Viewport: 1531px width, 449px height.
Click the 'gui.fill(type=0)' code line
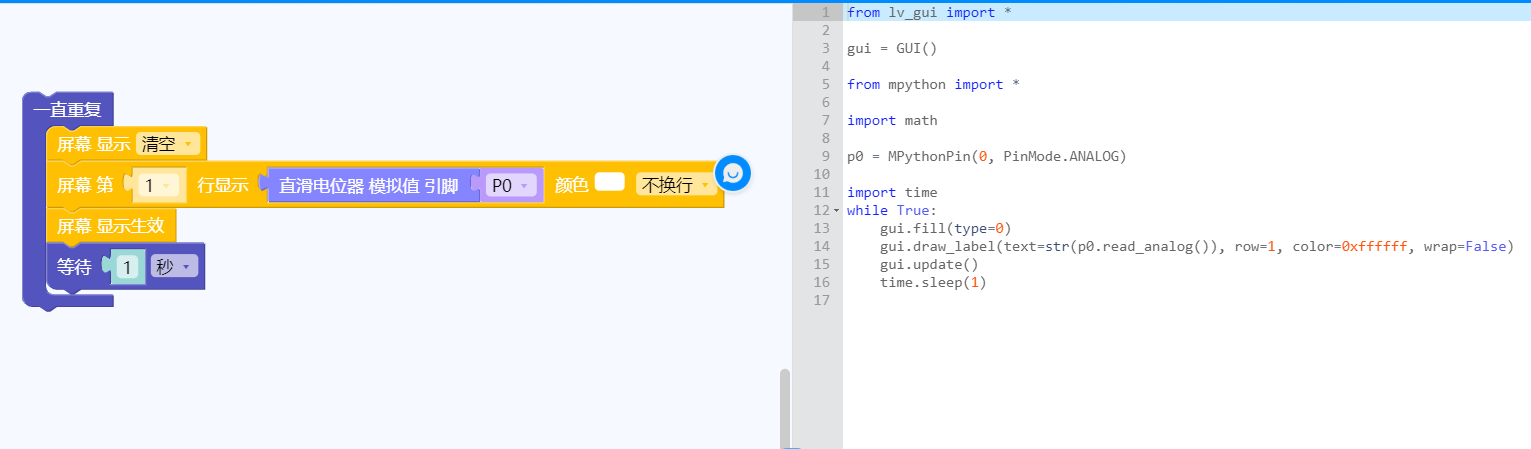click(x=946, y=228)
